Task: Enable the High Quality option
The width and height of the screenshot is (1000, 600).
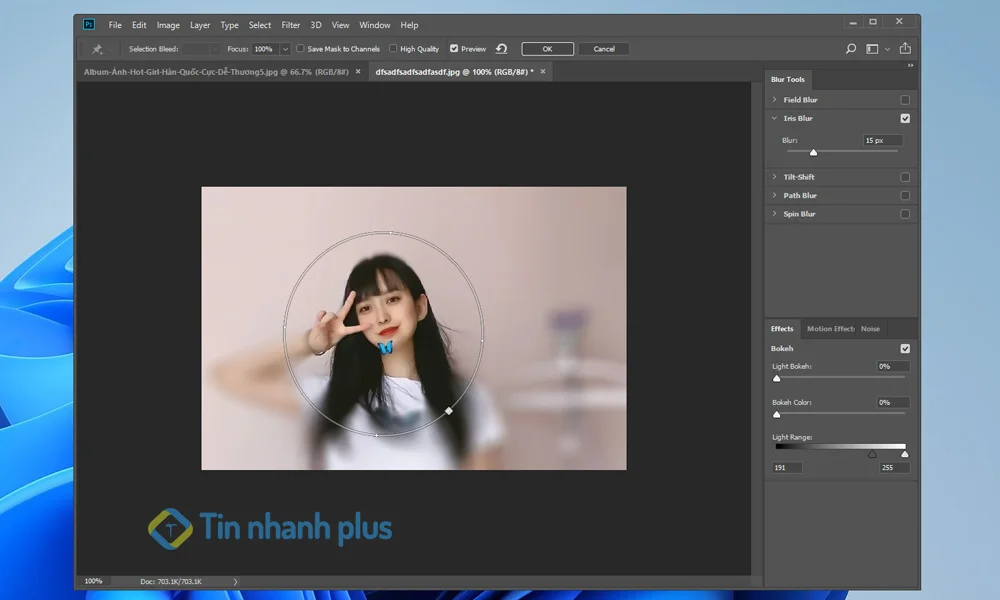Action: [x=394, y=48]
